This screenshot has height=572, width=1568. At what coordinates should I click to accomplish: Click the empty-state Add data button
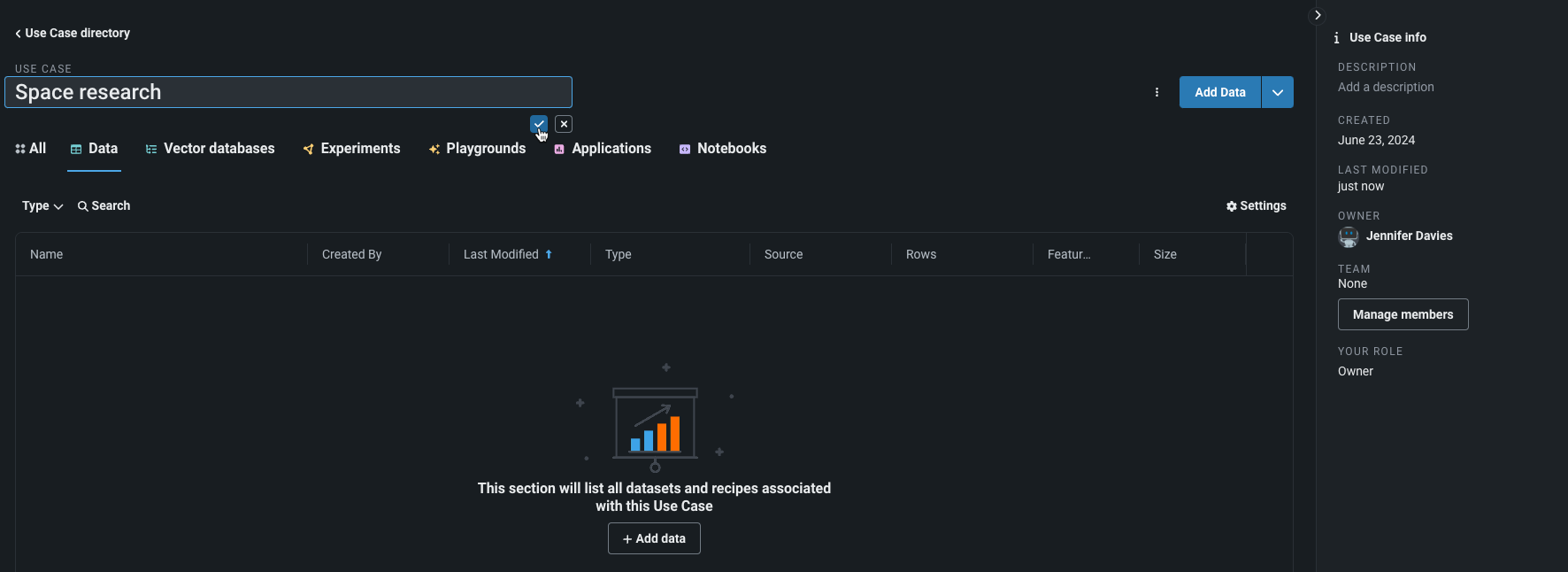click(654, 538)
